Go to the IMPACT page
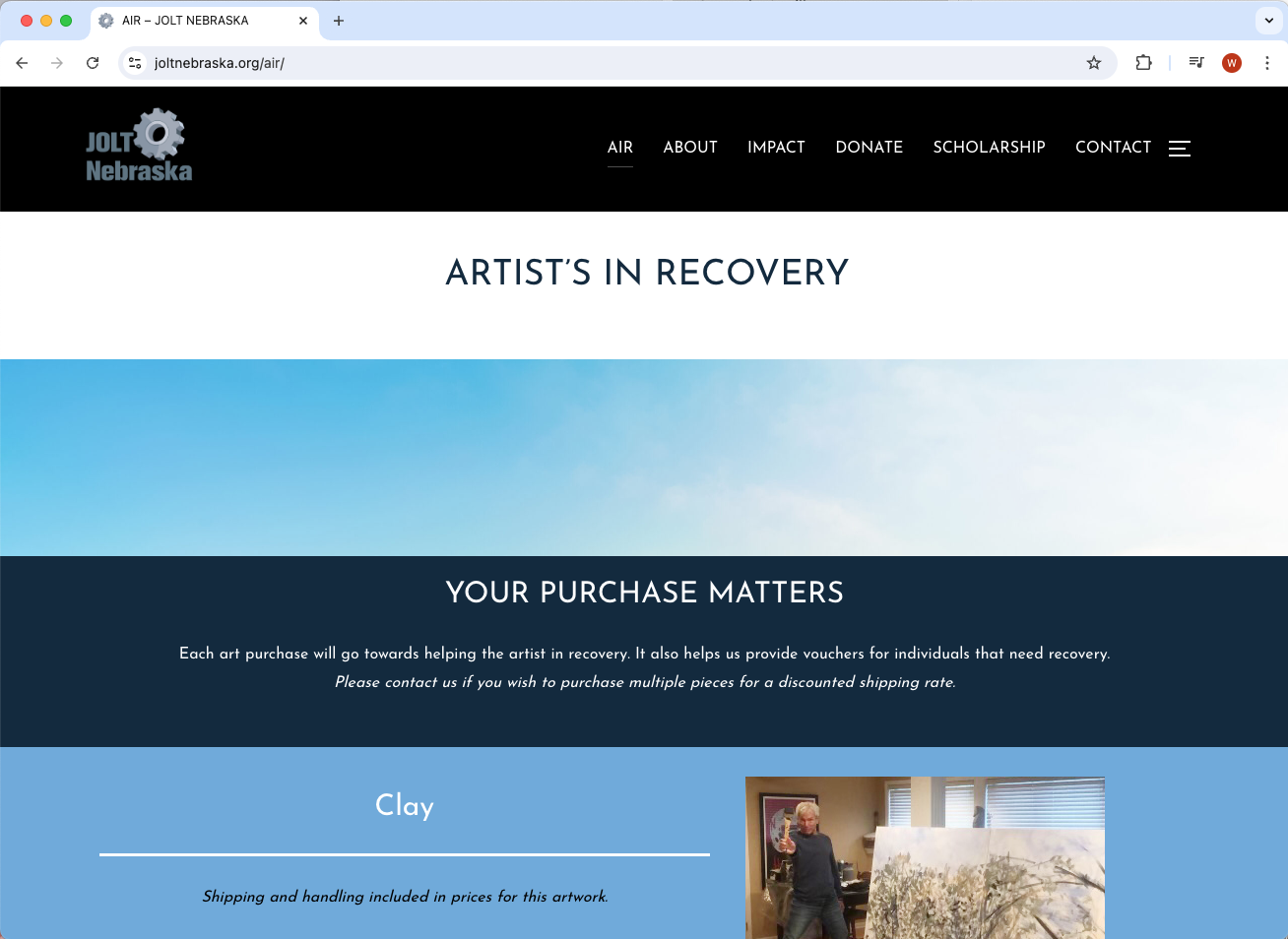 tap(776, 148)
